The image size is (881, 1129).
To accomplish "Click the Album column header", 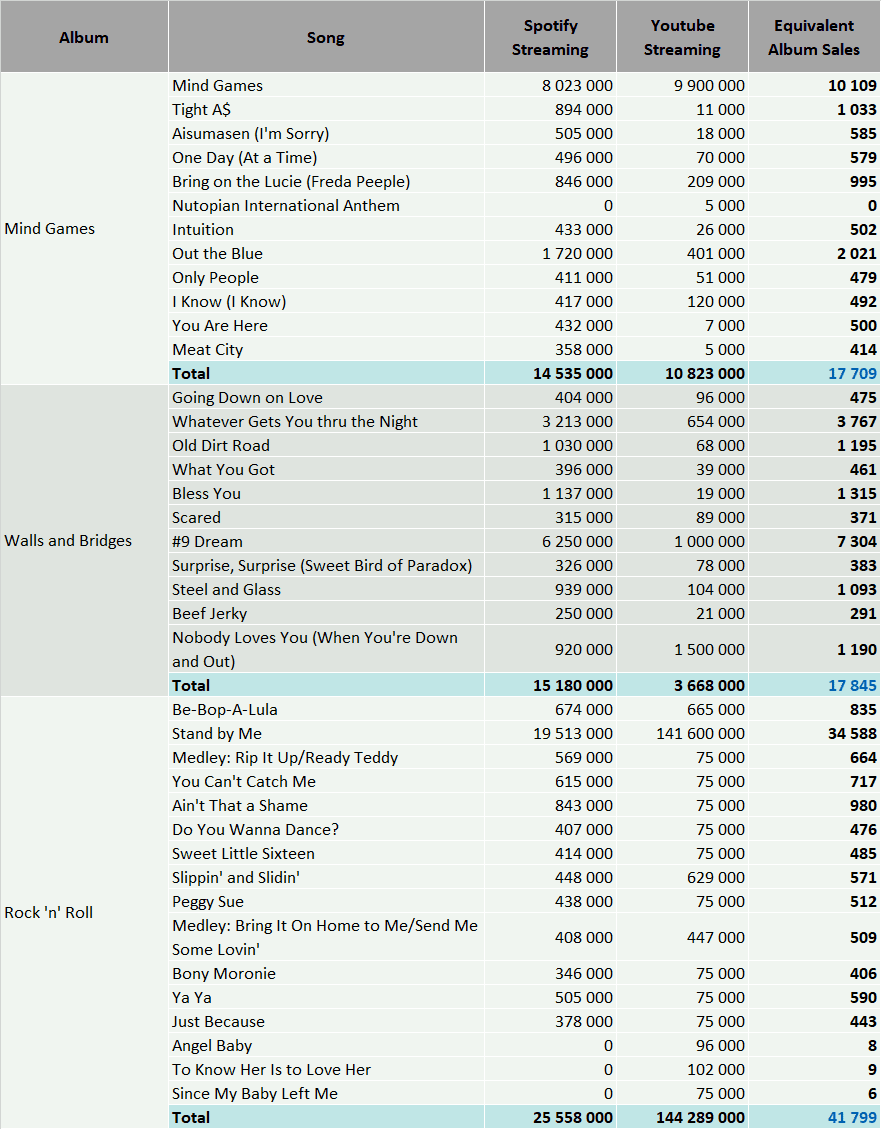I will pyautogui.click(x=84, y=37).
